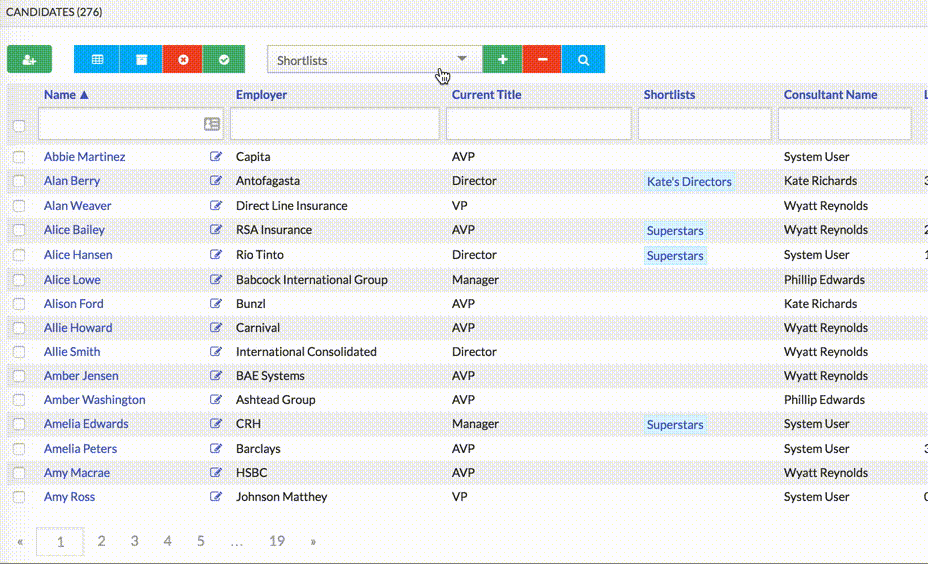Click the green plus add-to-shortlist icon
928x564 pixels.
point(502,60)
